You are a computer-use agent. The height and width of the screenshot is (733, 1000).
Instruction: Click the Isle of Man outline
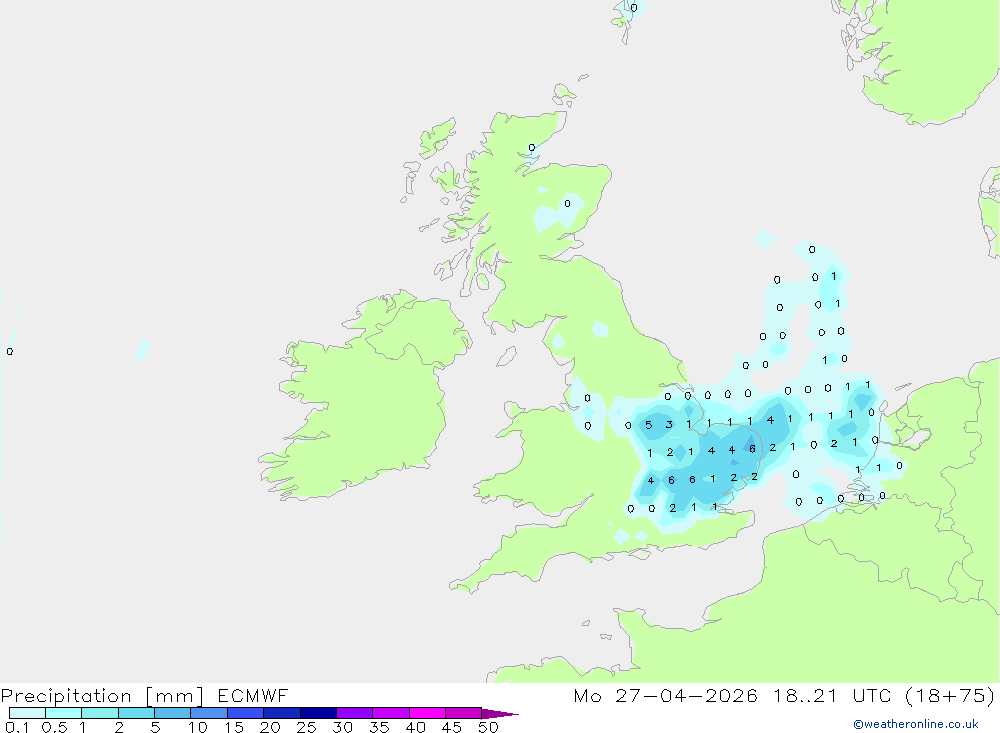coord(506,357)
